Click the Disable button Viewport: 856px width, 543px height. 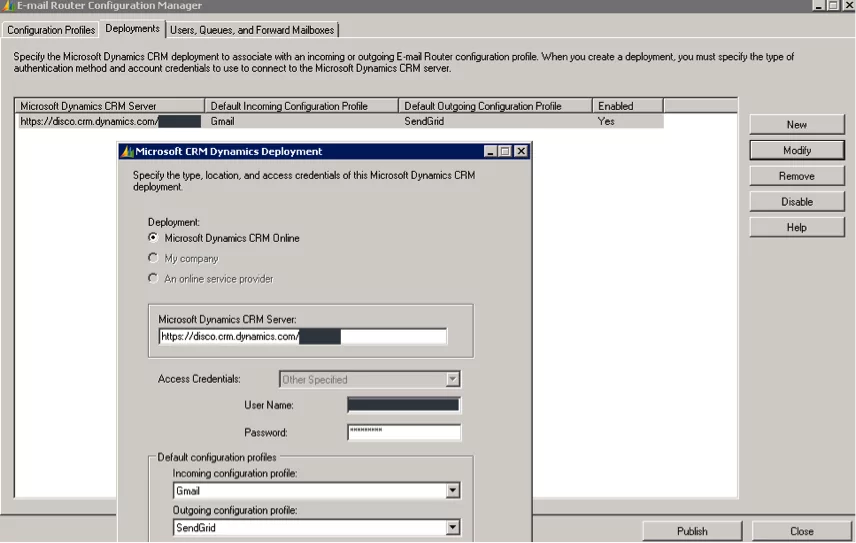tap(796, 201)
